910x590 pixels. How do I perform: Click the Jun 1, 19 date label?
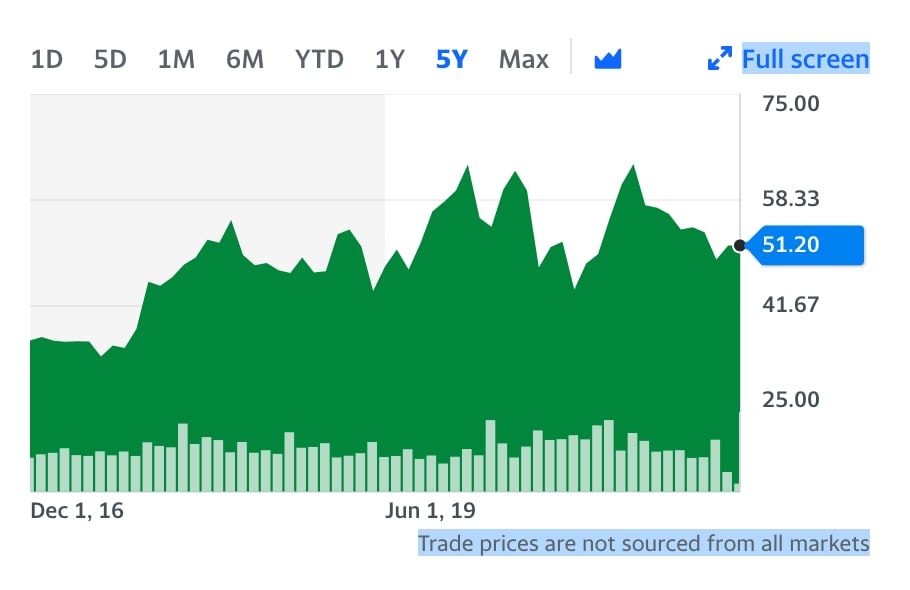point(430,511)
